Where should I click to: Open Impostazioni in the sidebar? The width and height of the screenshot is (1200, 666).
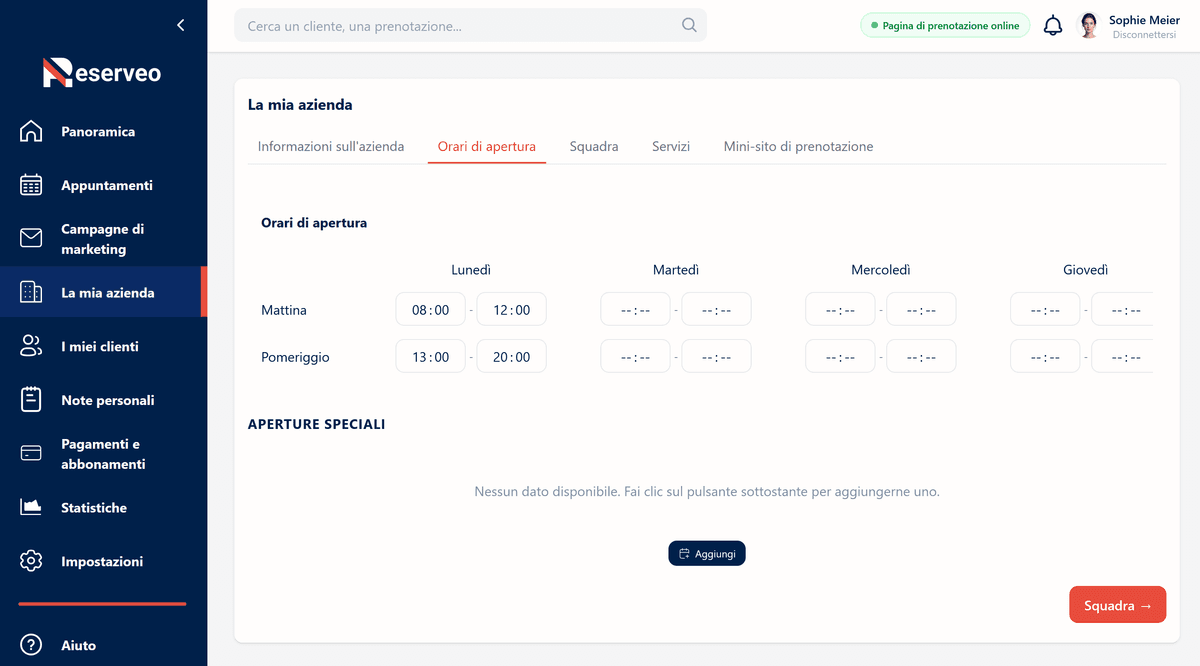pos(102,562)
